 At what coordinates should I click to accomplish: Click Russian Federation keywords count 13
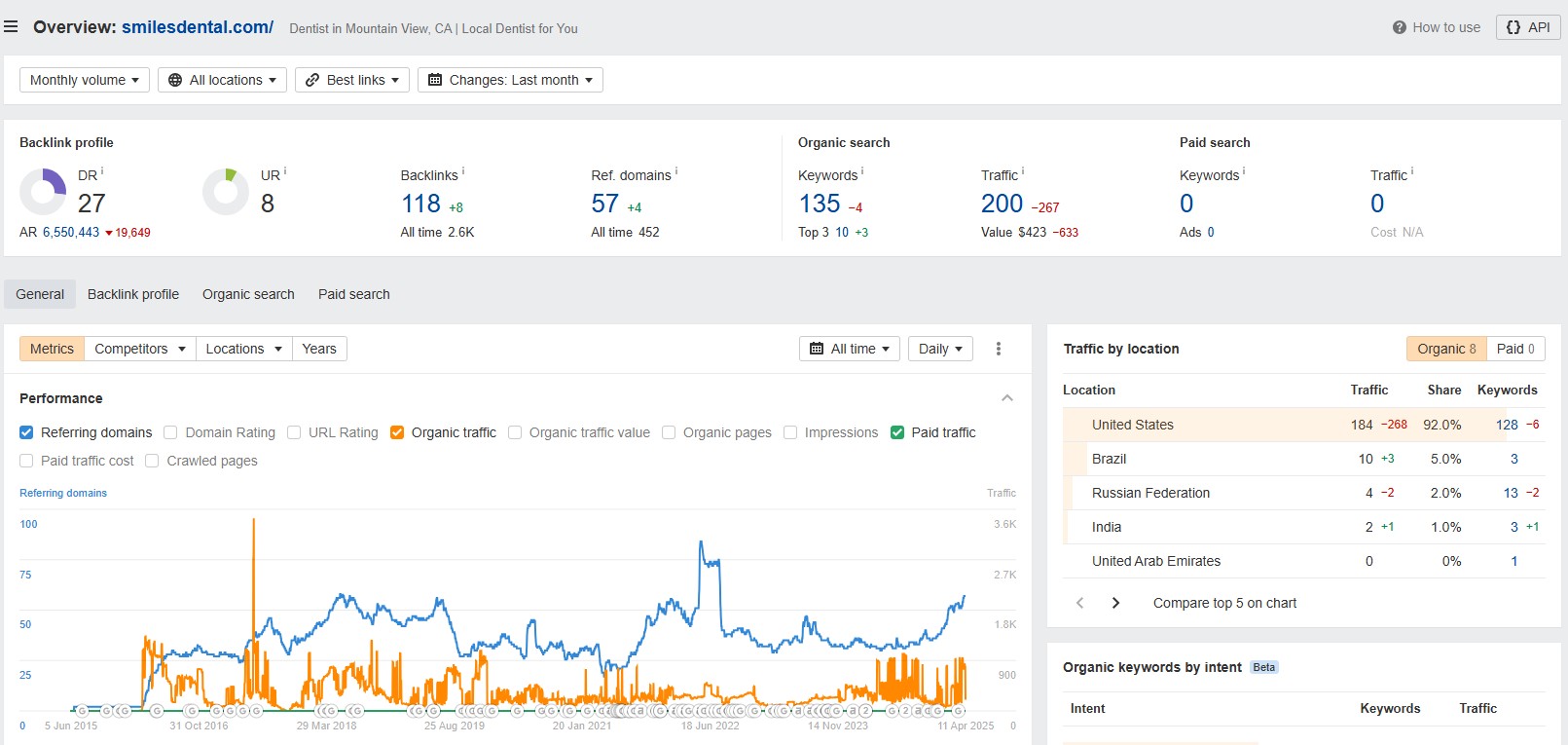[1511, 493]
